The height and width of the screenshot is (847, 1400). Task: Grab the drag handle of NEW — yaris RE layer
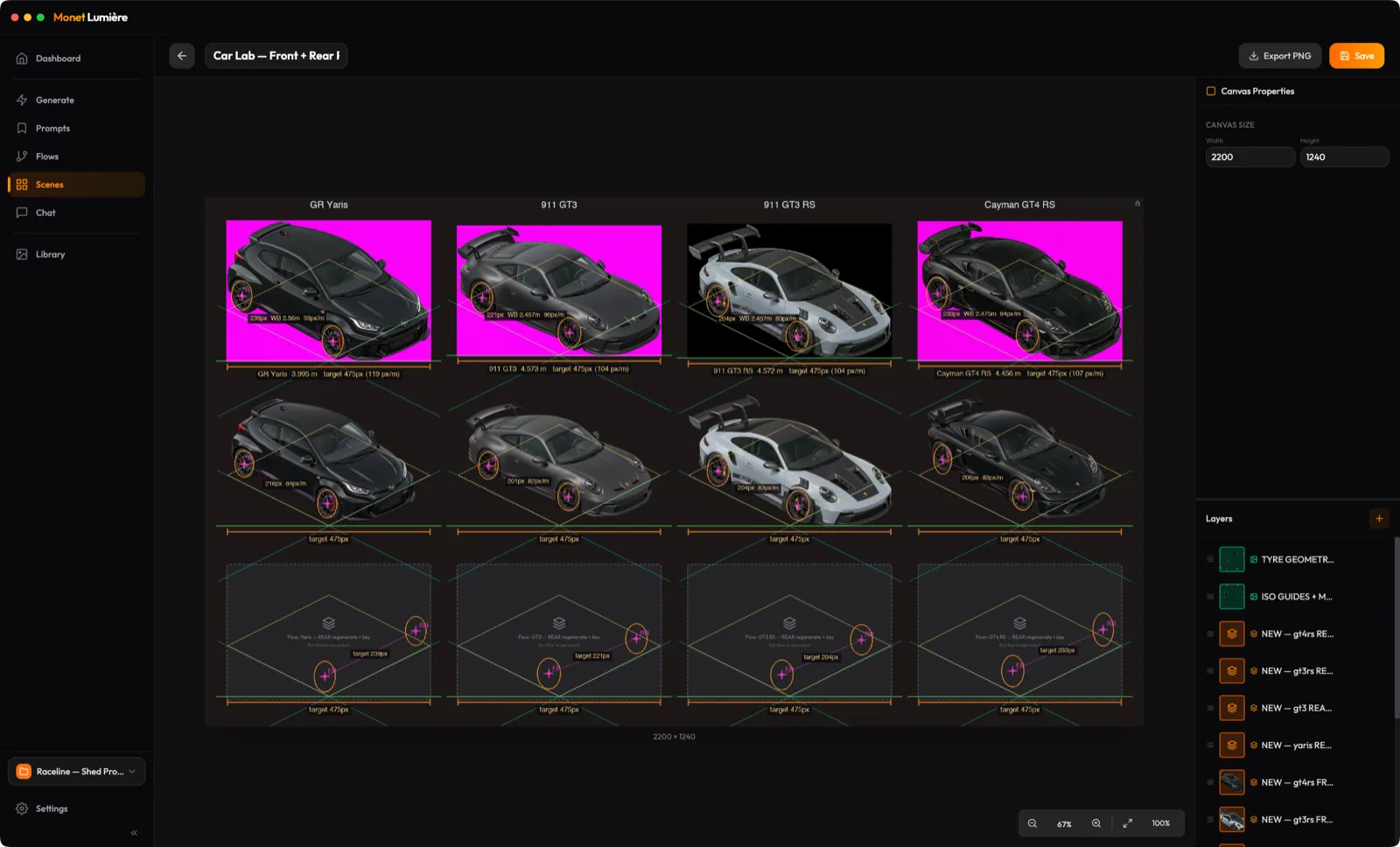(x=1210, y=745)
